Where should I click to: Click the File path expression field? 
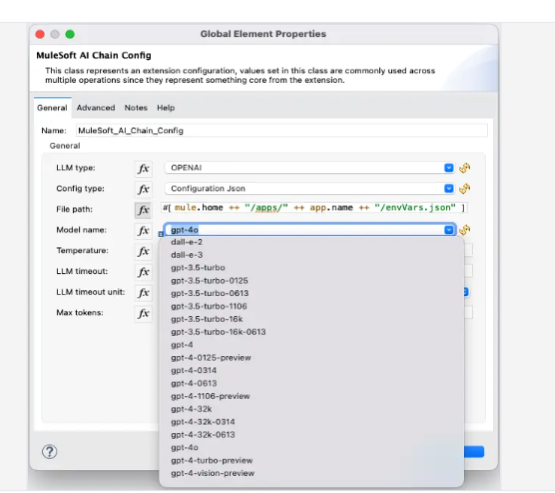(x=314, y=208)
